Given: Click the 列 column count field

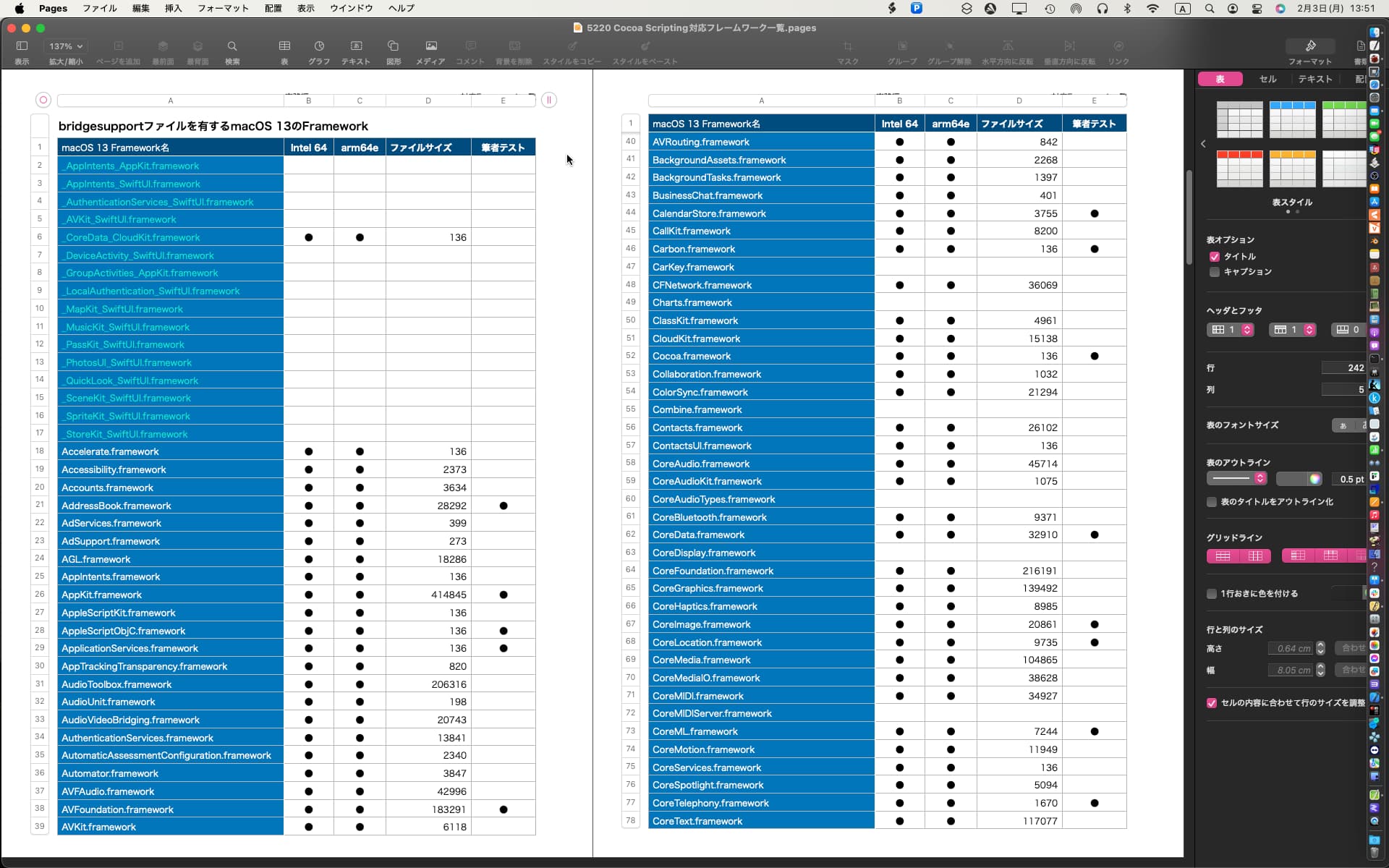Looking at the screenshot, I should 1343,390.
